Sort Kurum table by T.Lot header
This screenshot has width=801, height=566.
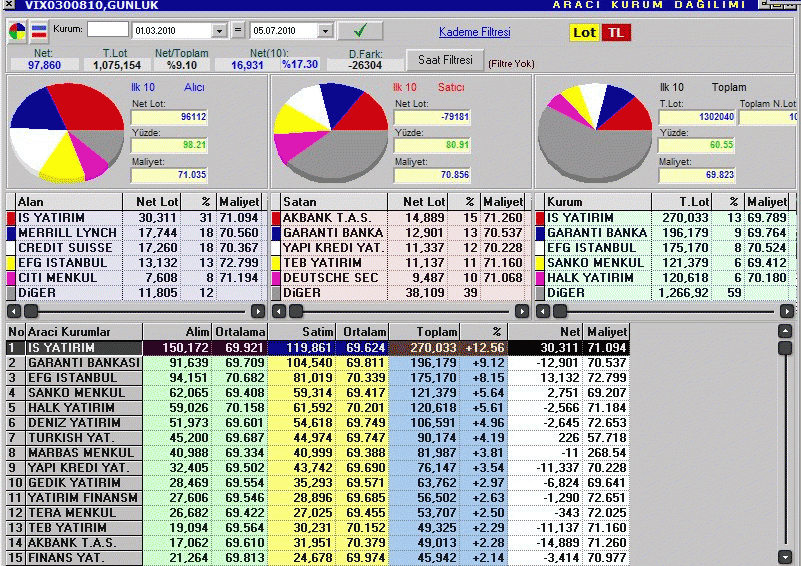pyautogui.click(x=681, y=202)
